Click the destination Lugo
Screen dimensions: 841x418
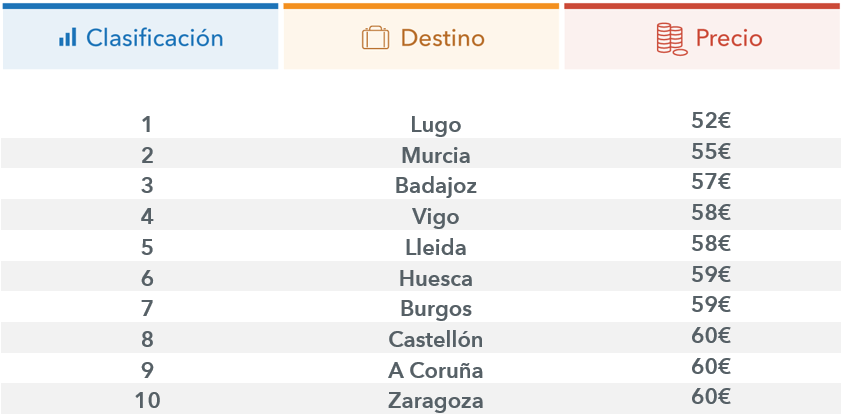[x=436, y=125]
